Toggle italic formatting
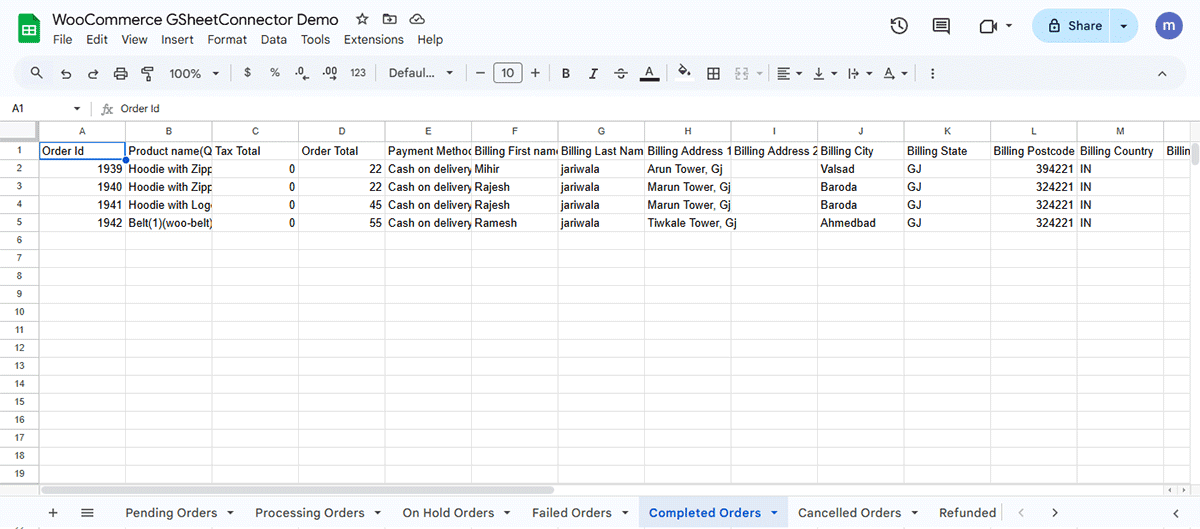The image size is (1200, 529). pos(593,73)
